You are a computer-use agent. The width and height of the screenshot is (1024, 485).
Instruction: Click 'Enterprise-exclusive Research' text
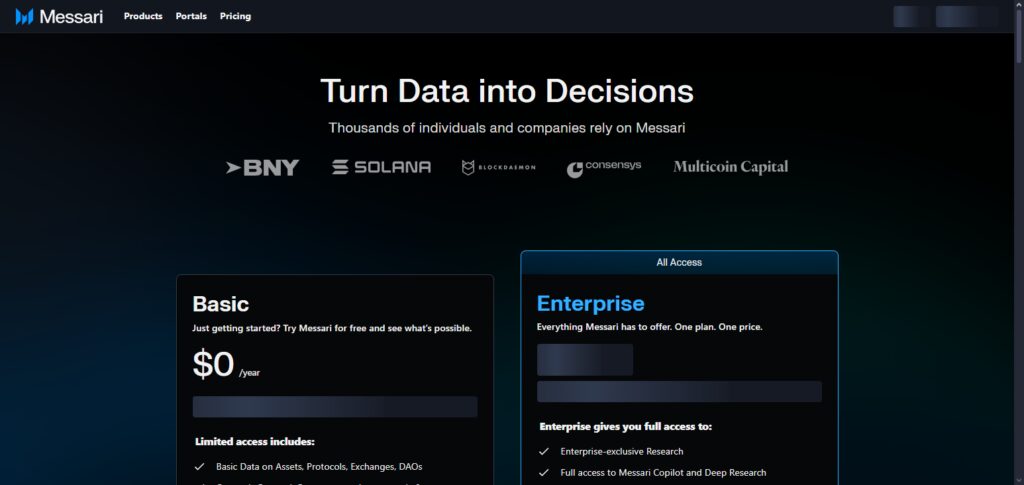coord(622,451)
